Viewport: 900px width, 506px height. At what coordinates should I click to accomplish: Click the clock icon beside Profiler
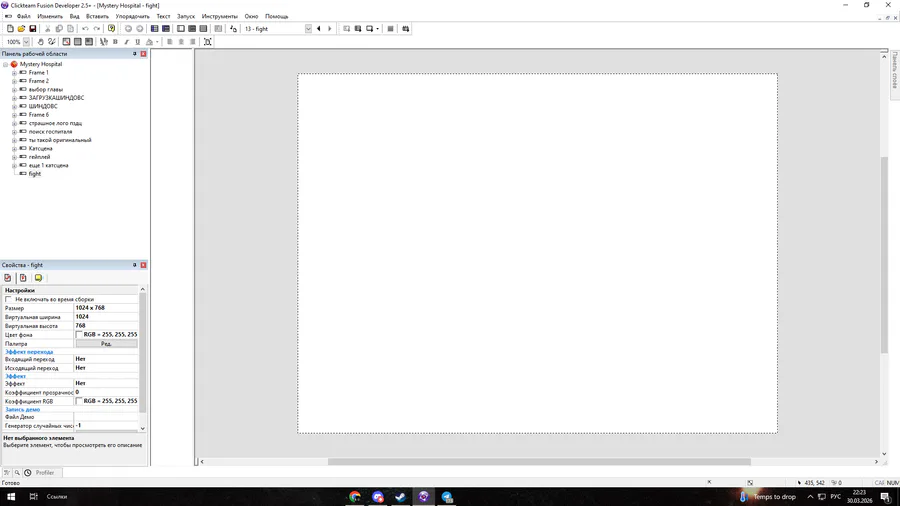pos(28,473)
